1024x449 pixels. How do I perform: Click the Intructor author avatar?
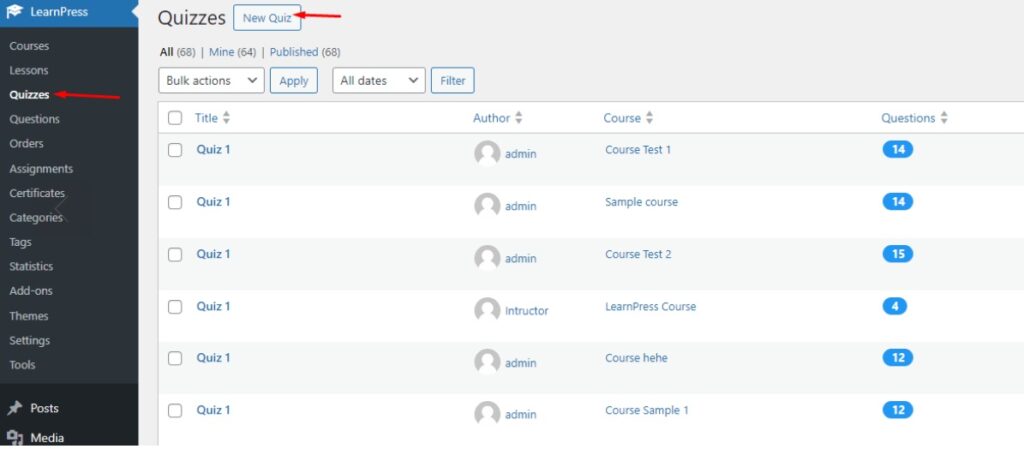487,310
